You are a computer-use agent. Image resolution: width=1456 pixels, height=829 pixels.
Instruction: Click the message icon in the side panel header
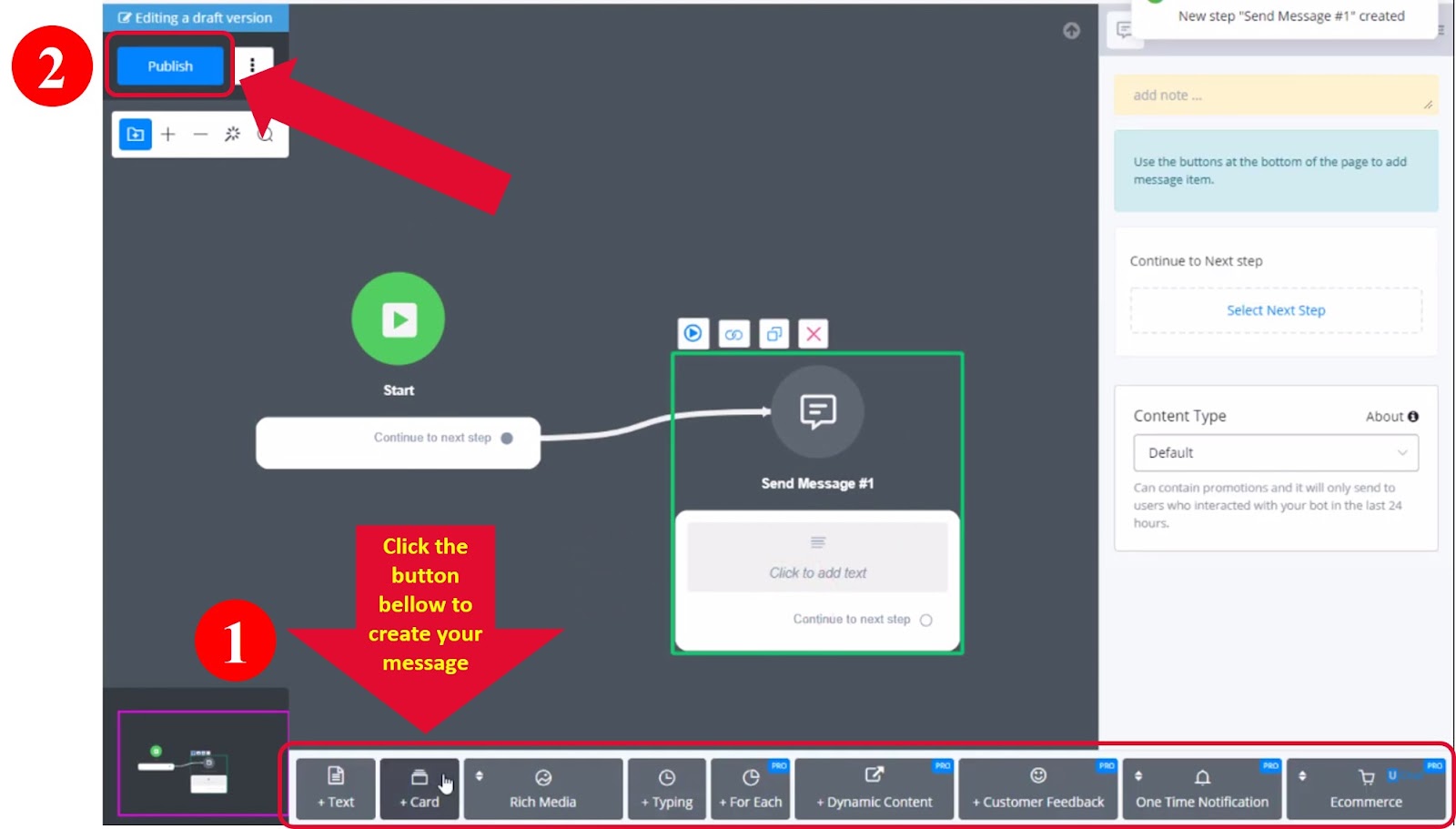1125,30
